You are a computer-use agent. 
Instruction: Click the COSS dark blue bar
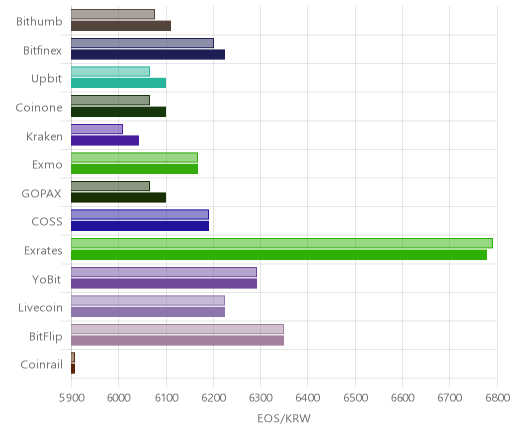point(140,226)
